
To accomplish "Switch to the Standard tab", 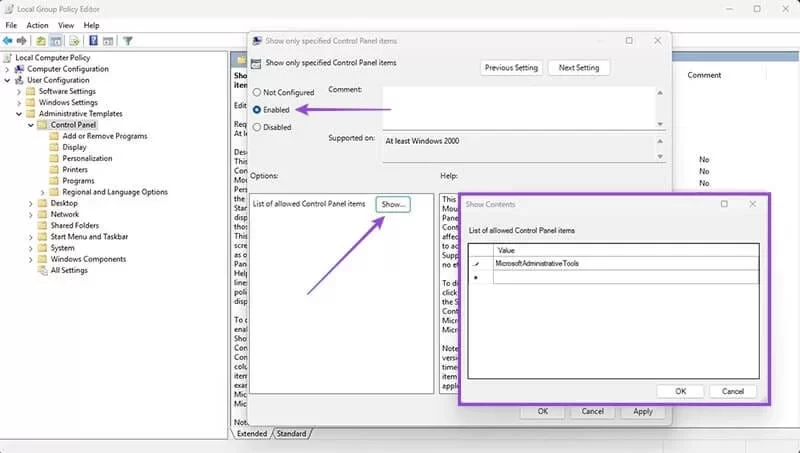I will point(291,434).
